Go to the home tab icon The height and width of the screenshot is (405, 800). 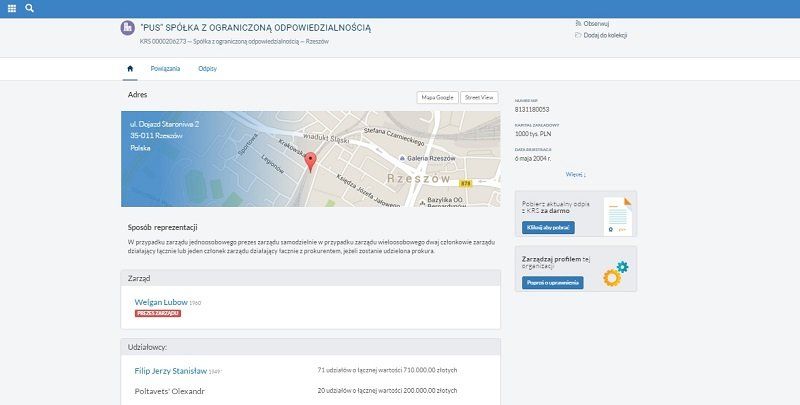129,69
